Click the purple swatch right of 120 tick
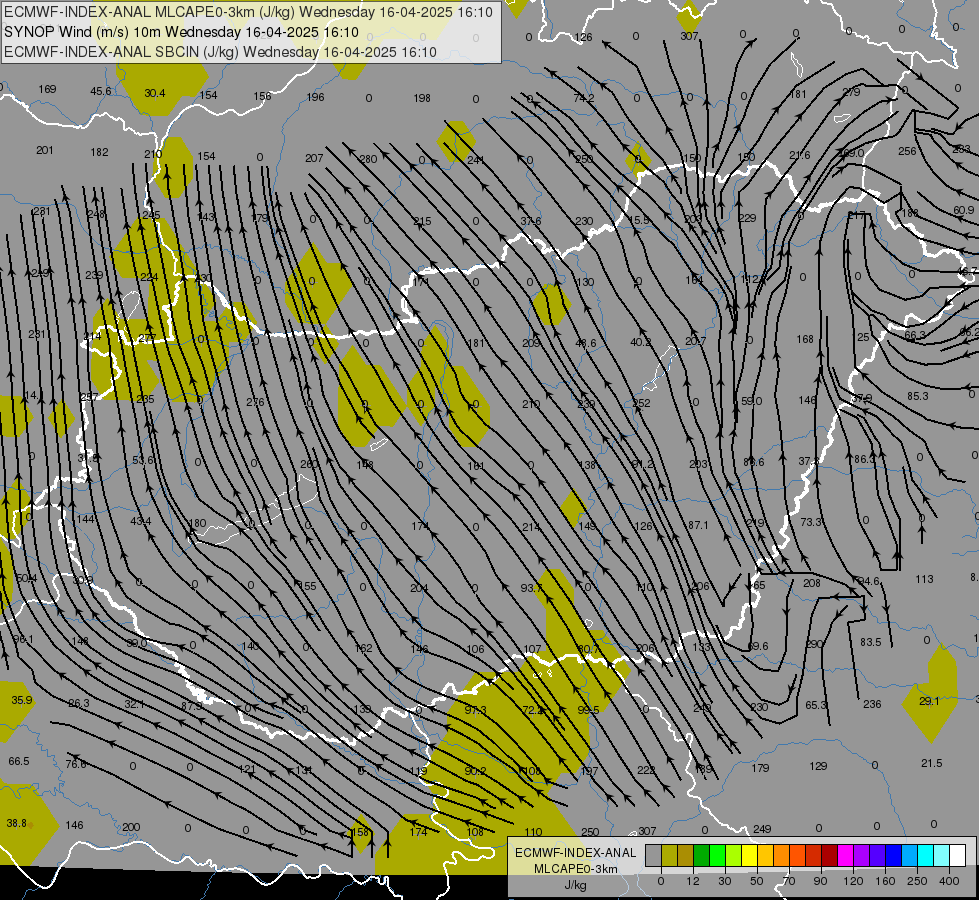979x900 pixels. coord(862,855)
